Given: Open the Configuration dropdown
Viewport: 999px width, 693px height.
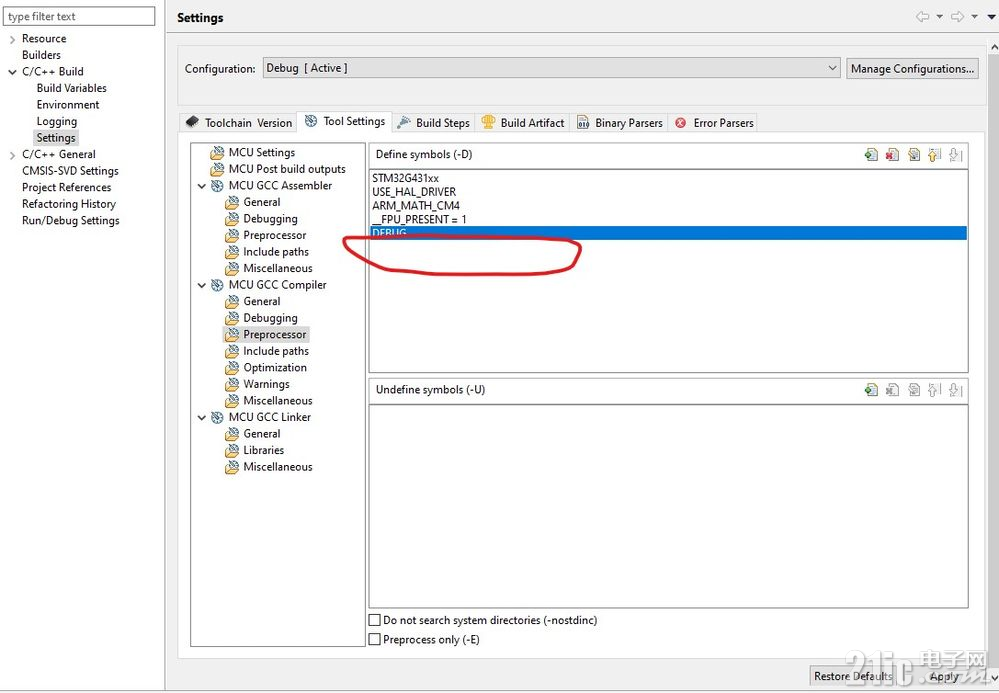Looking at the screenshot, I should click(x=552, y=68).
